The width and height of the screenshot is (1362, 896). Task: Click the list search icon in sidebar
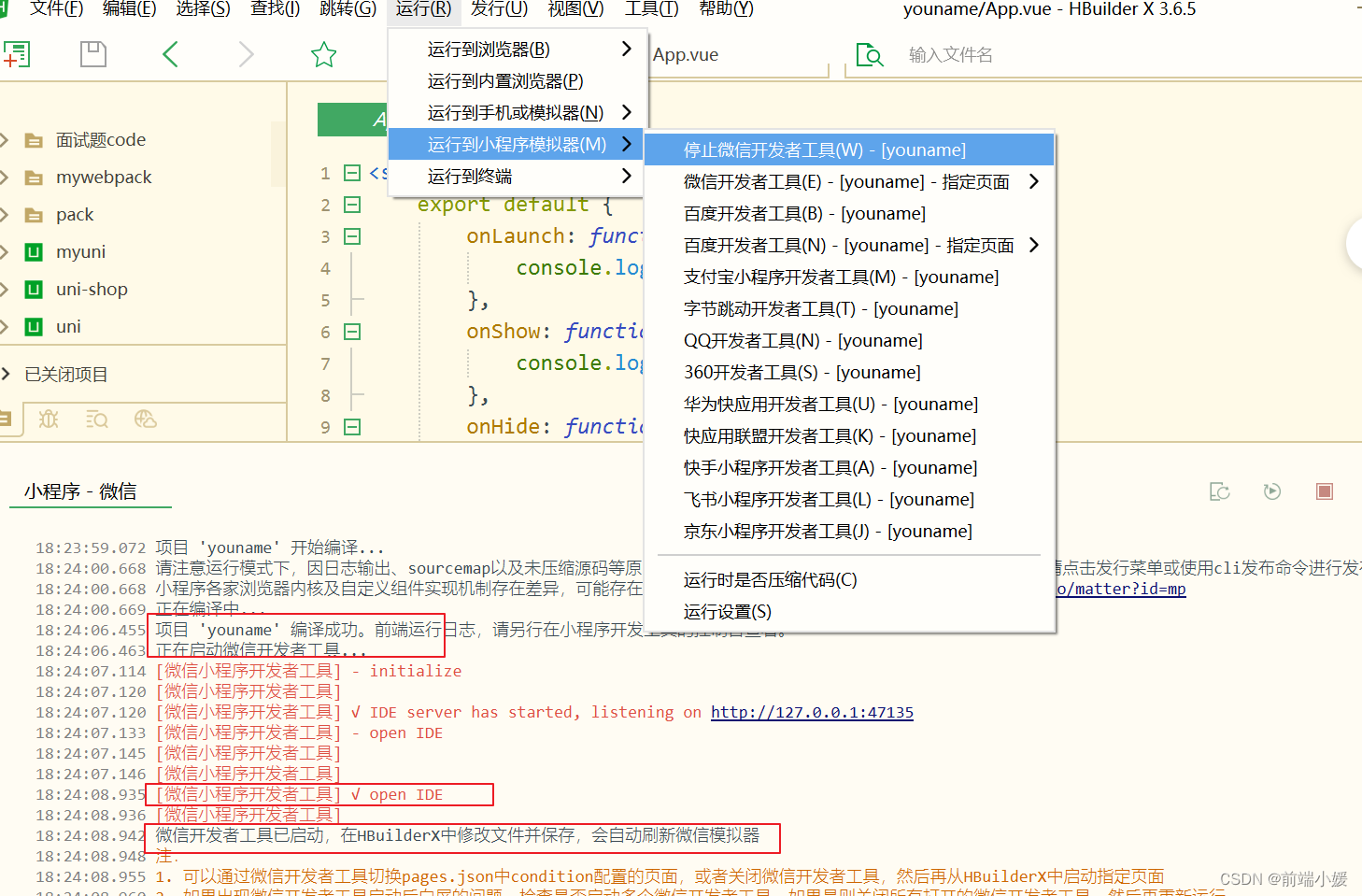[x=97, y=420]
